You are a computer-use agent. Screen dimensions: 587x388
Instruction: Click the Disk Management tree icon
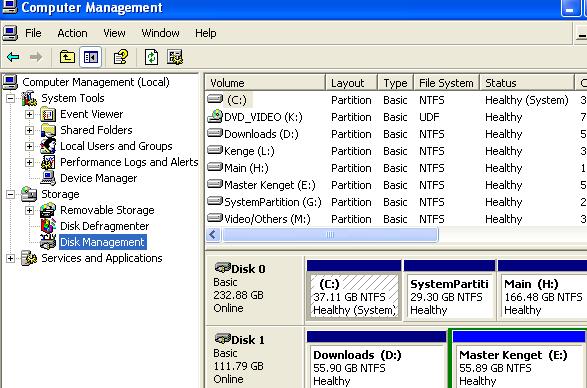click(48, 242)
